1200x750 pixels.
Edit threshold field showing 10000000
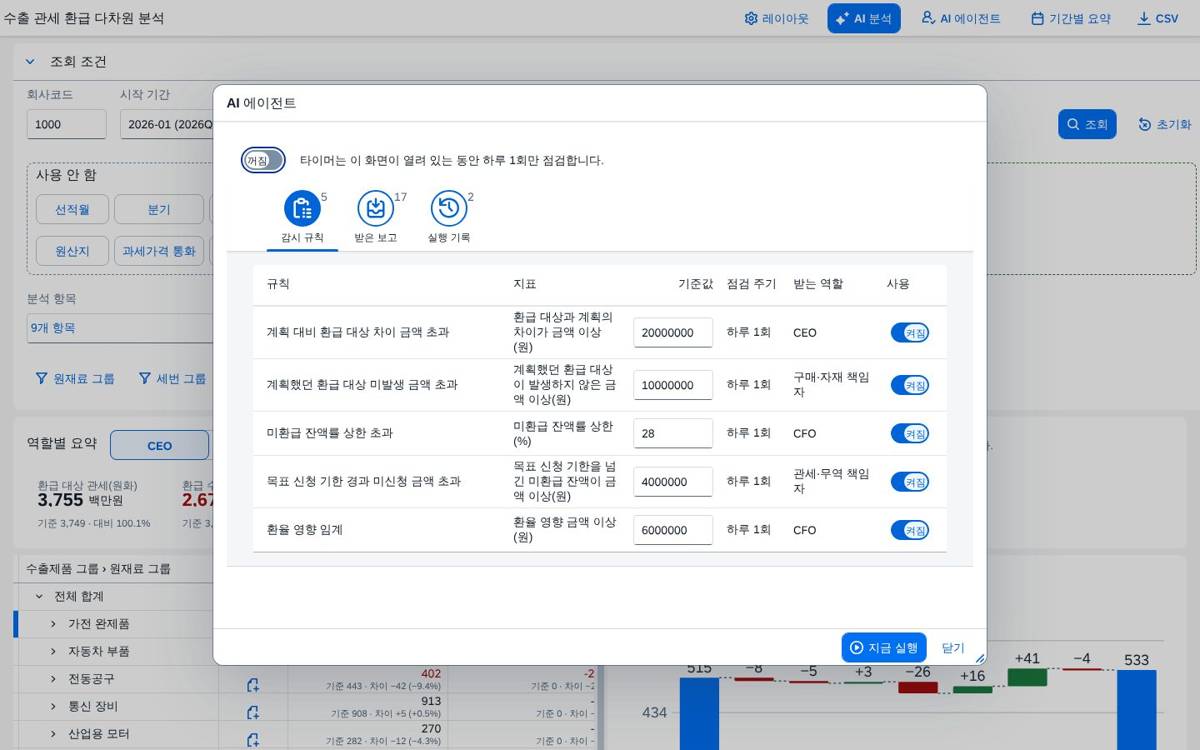click(x=673, y=385)
